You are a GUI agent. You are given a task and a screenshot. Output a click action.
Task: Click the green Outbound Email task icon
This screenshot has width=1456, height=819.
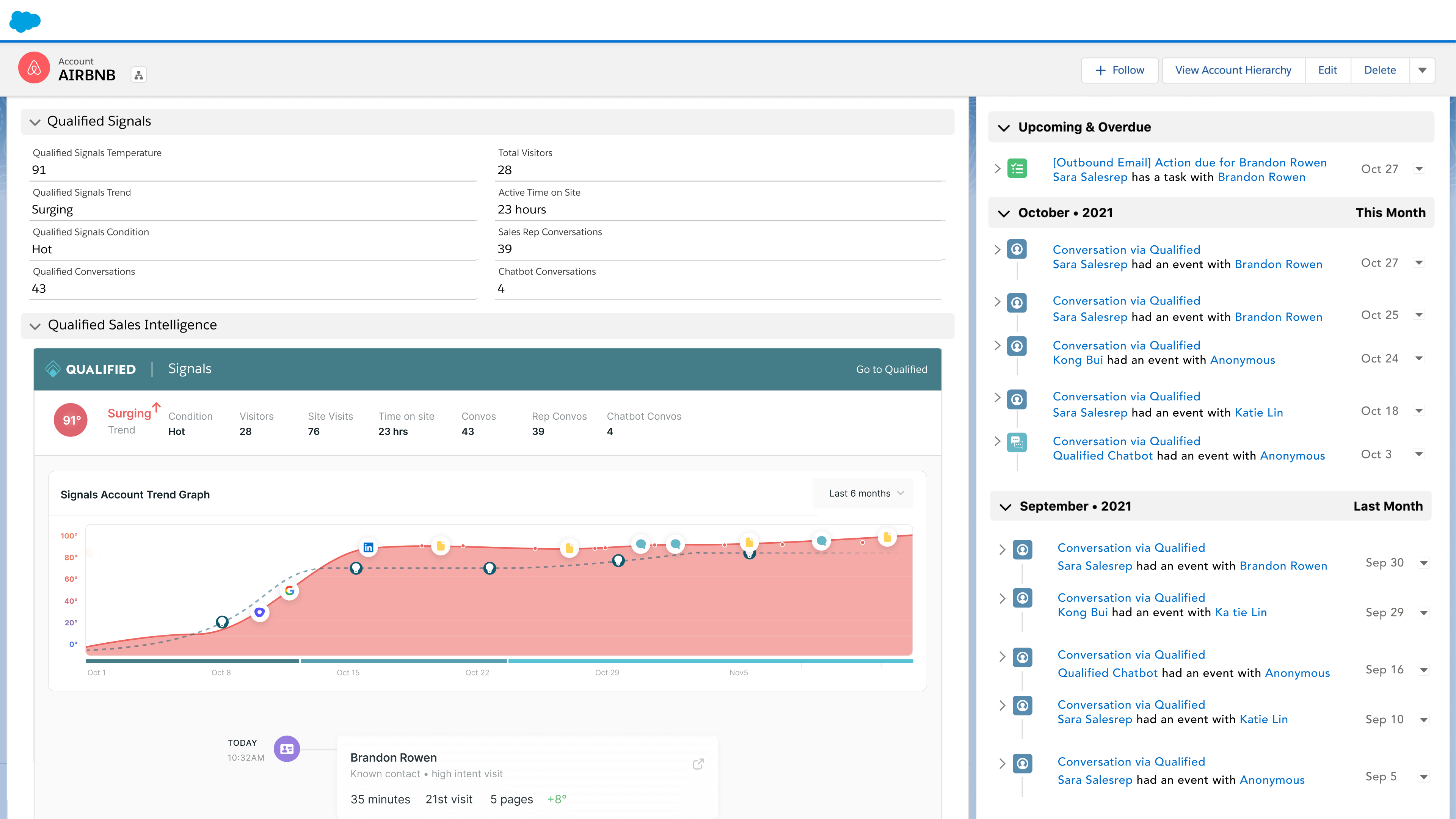pos(1017,168)
